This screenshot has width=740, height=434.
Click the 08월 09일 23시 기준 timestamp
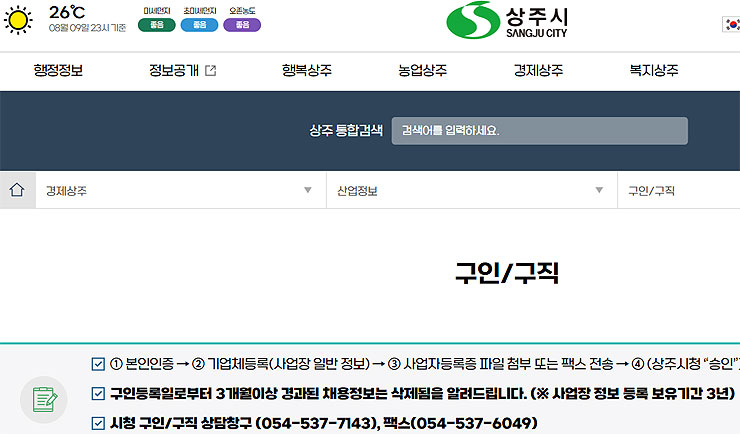click(87, 28)
